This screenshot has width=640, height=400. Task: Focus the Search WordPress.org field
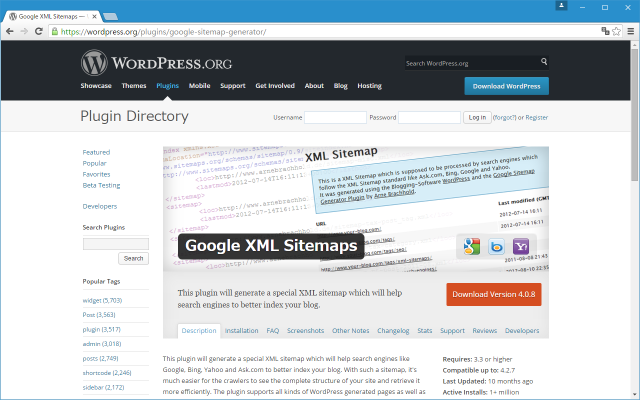coord(471,63)
